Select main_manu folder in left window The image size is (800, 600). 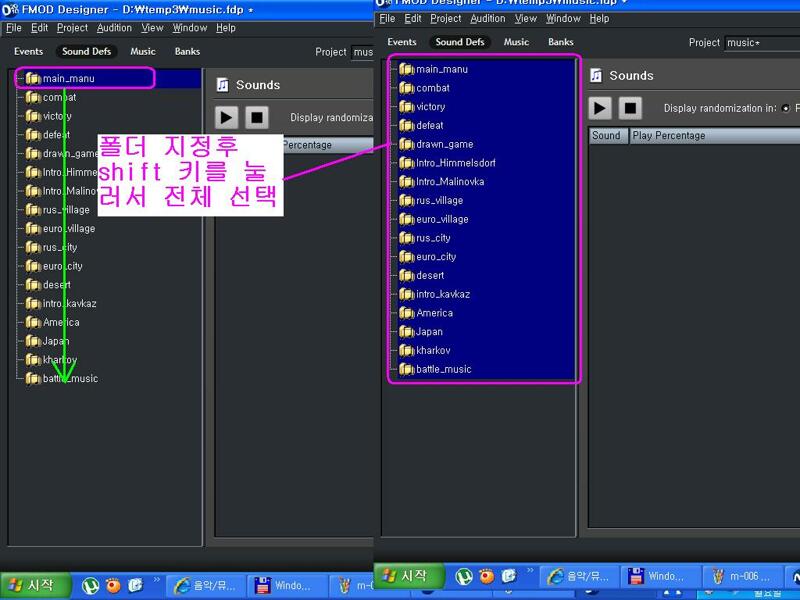coord(68,79)
